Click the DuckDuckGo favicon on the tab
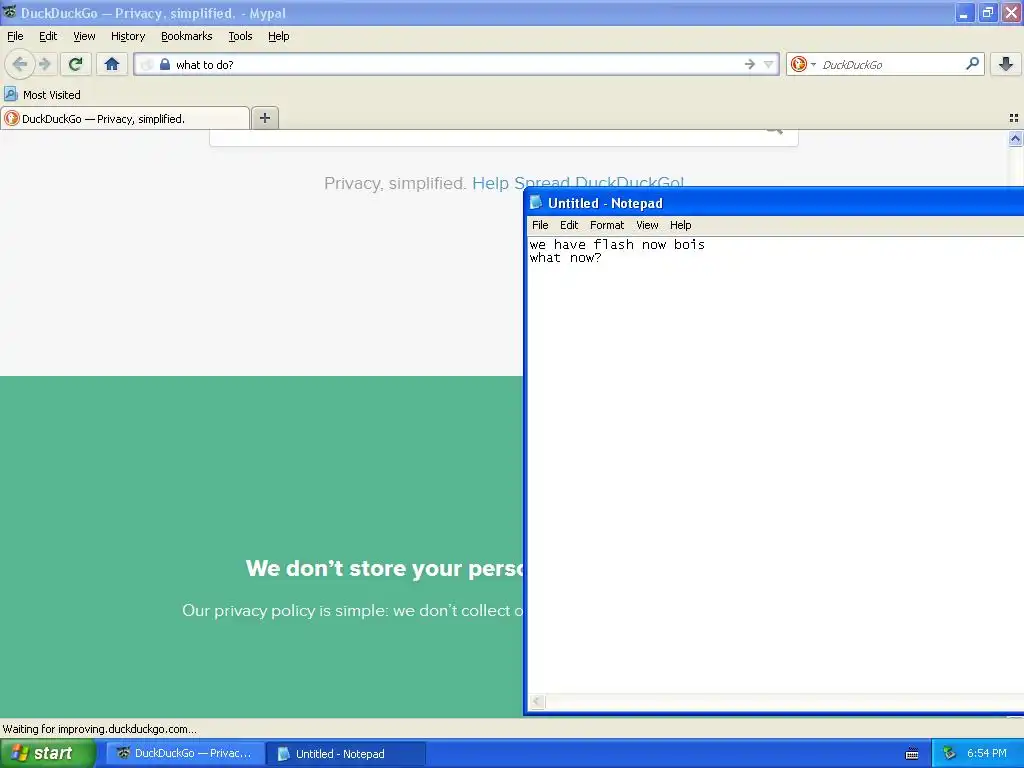 tap(11, 118)
